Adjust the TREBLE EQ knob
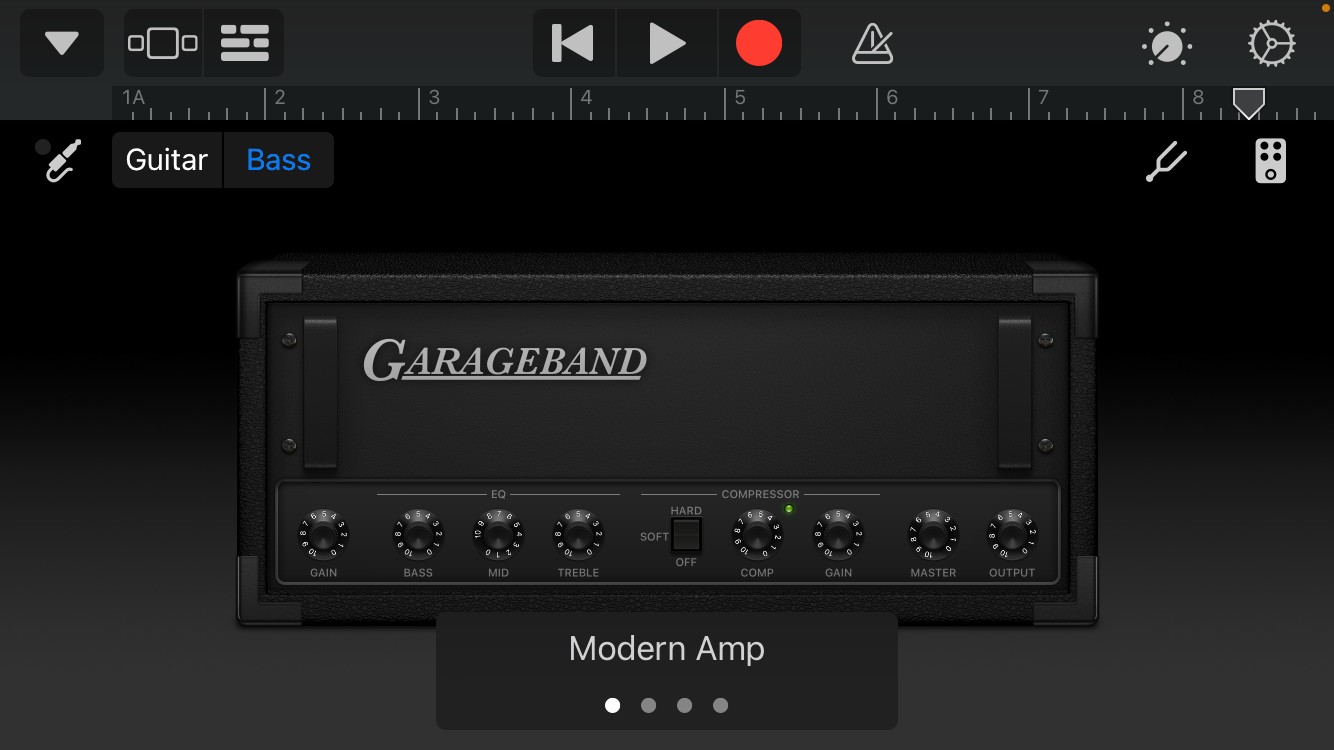 coord(578,534)
